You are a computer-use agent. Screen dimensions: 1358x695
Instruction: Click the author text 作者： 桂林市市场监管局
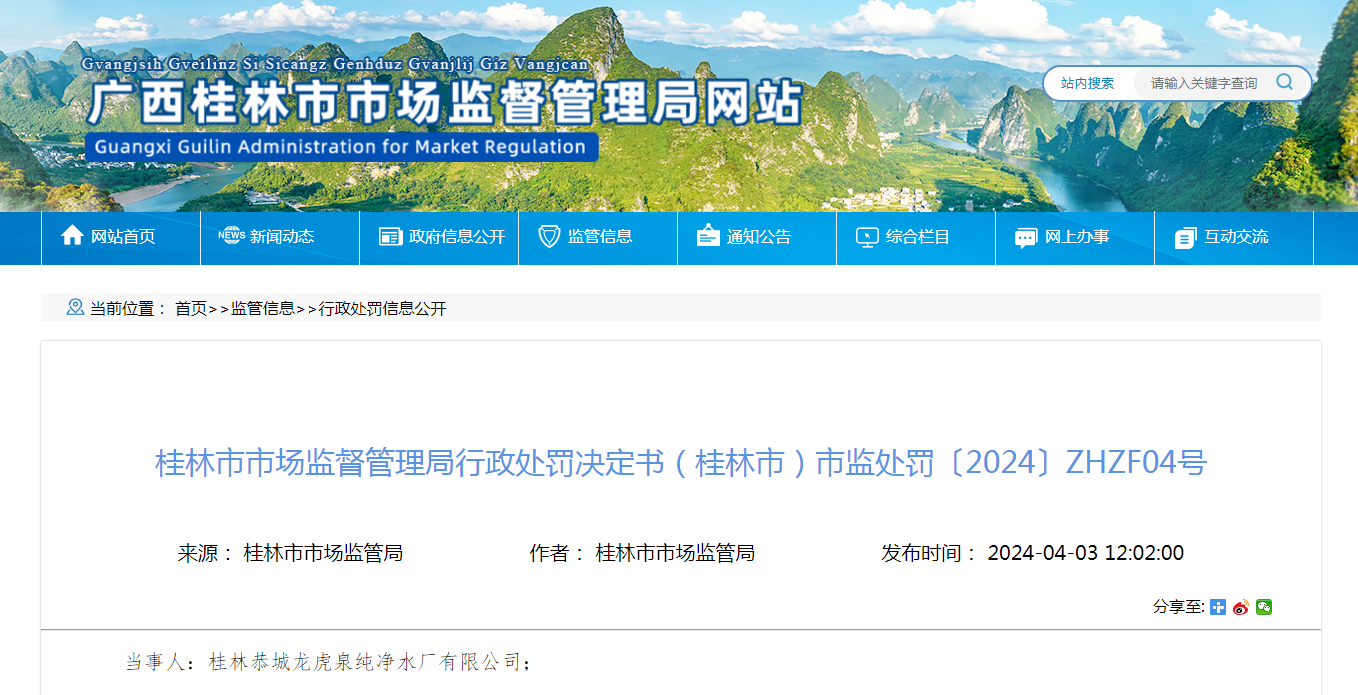(642, 553)
